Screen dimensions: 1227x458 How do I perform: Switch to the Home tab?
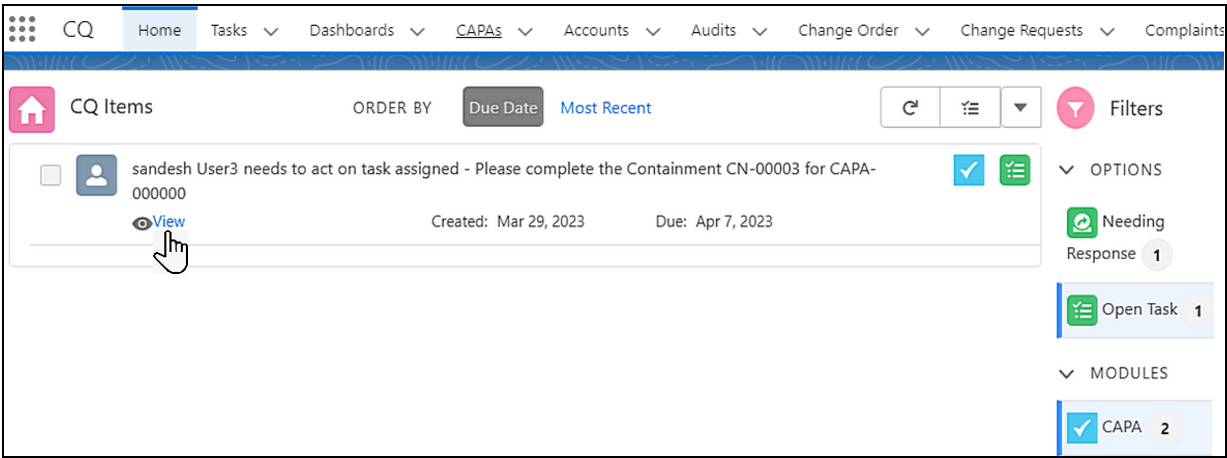[x=159, y=30]
